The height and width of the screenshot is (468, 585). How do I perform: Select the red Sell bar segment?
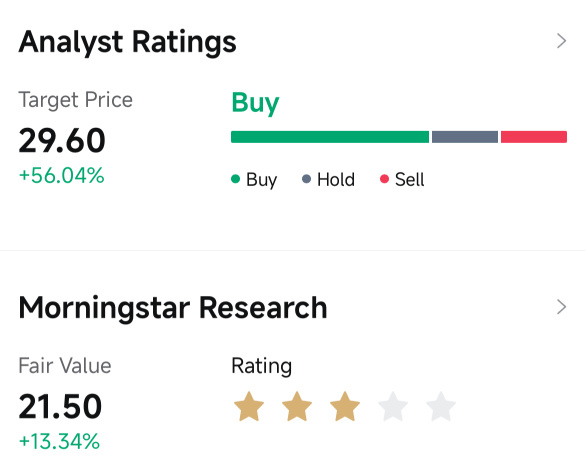pos(534,137)
